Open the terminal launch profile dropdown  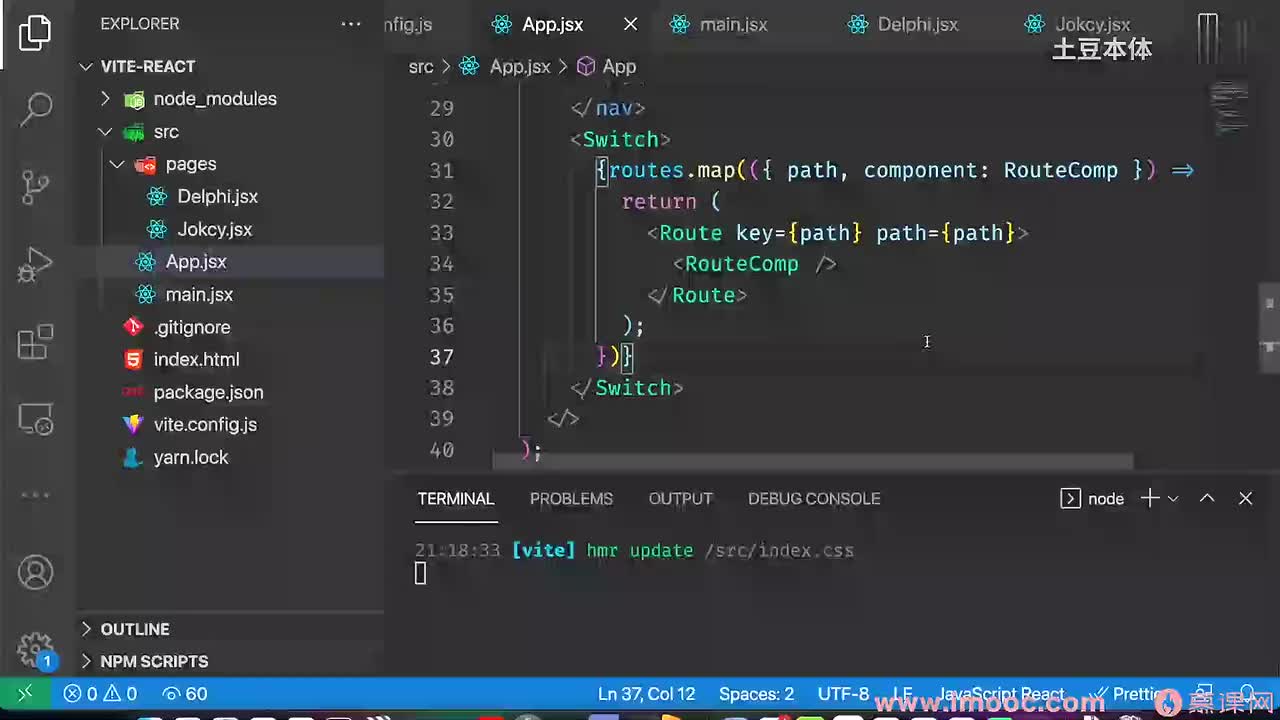coord(1173,498)
